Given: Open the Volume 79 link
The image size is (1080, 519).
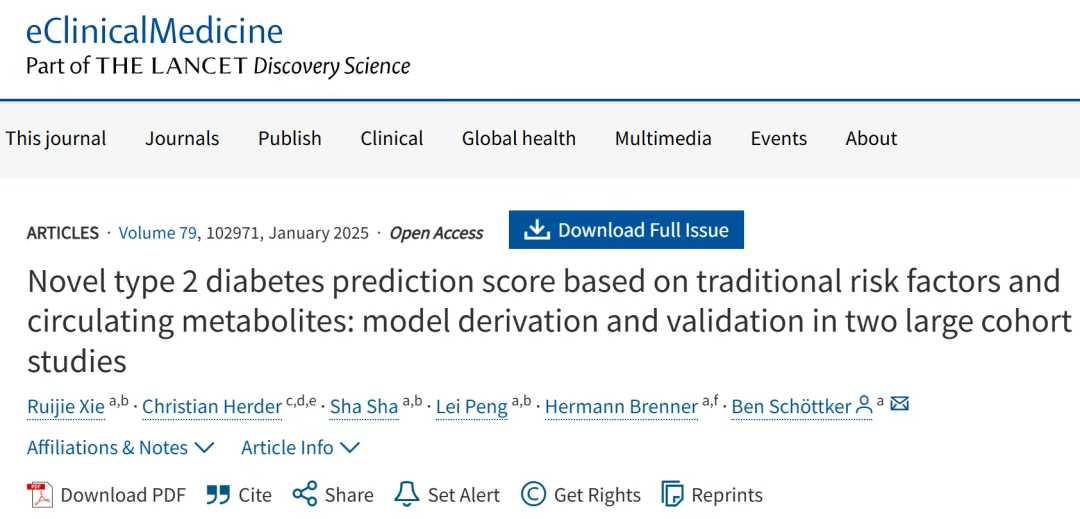Looking at the screenshot, I should pos(158,233).
